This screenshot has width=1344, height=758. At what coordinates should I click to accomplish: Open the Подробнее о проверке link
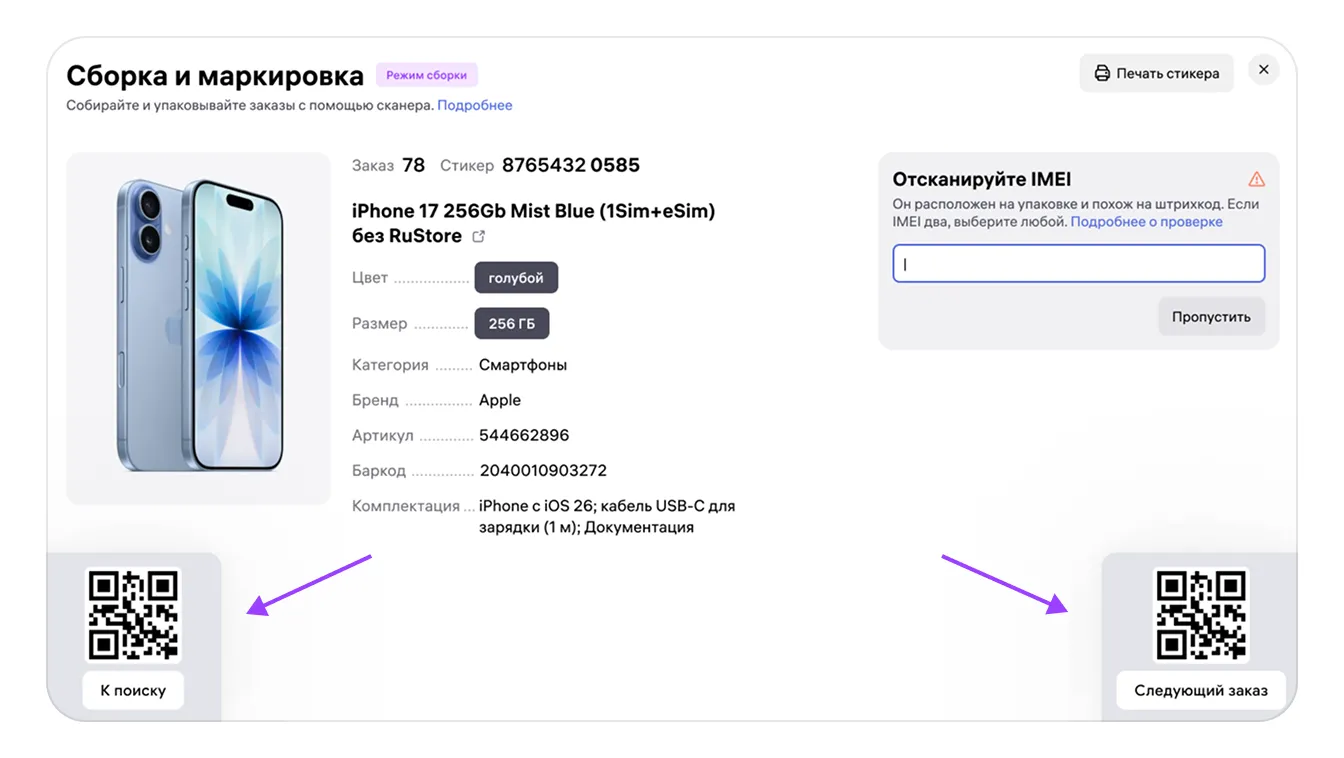(x=1147, y=222)
